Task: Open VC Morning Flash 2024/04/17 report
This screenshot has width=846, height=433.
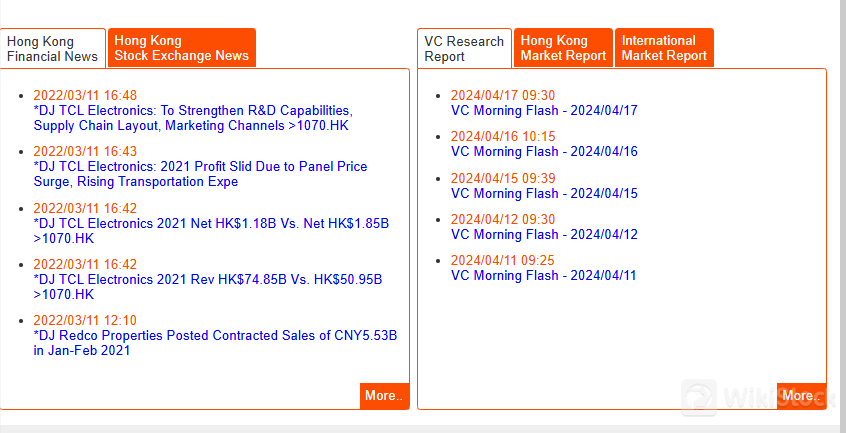Action: point(544,111)
